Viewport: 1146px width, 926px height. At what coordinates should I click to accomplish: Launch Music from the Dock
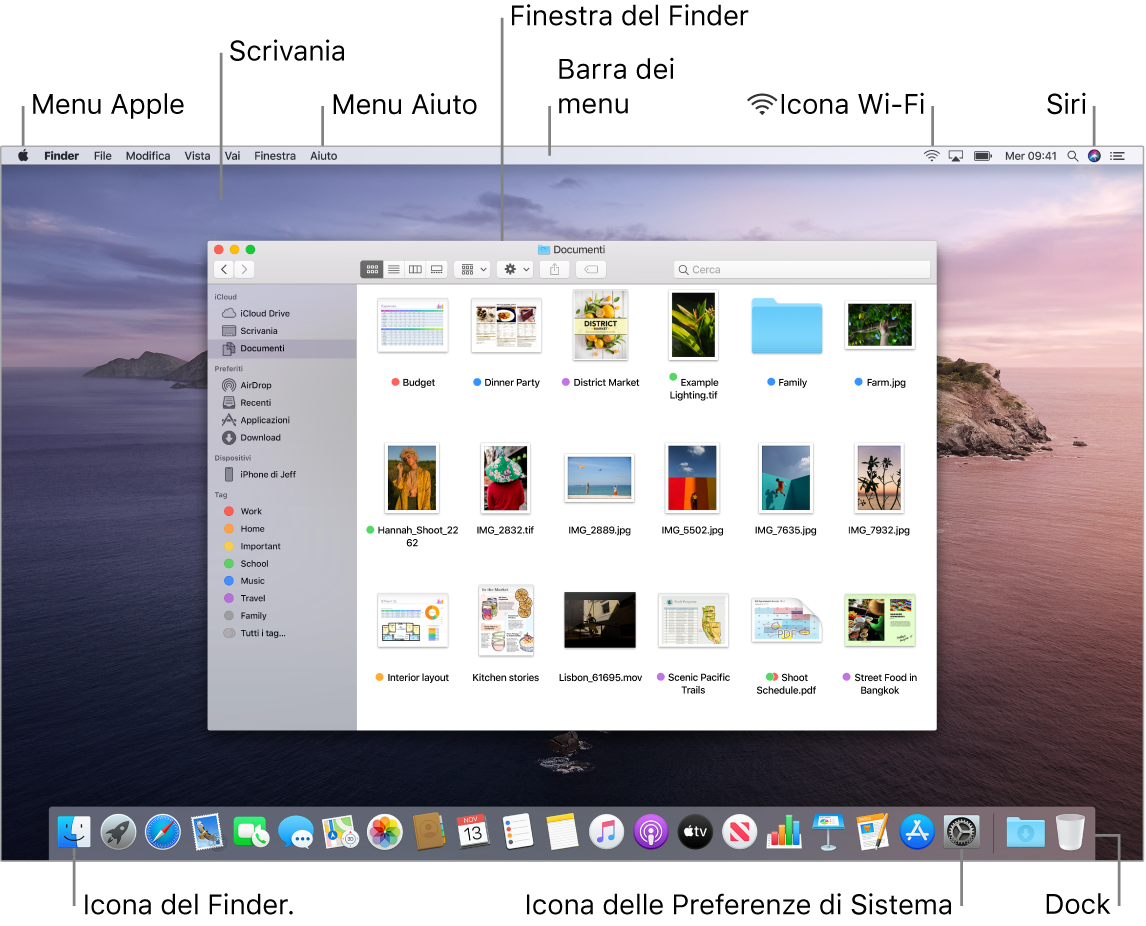pyautogui.click(x=606, y=831)
